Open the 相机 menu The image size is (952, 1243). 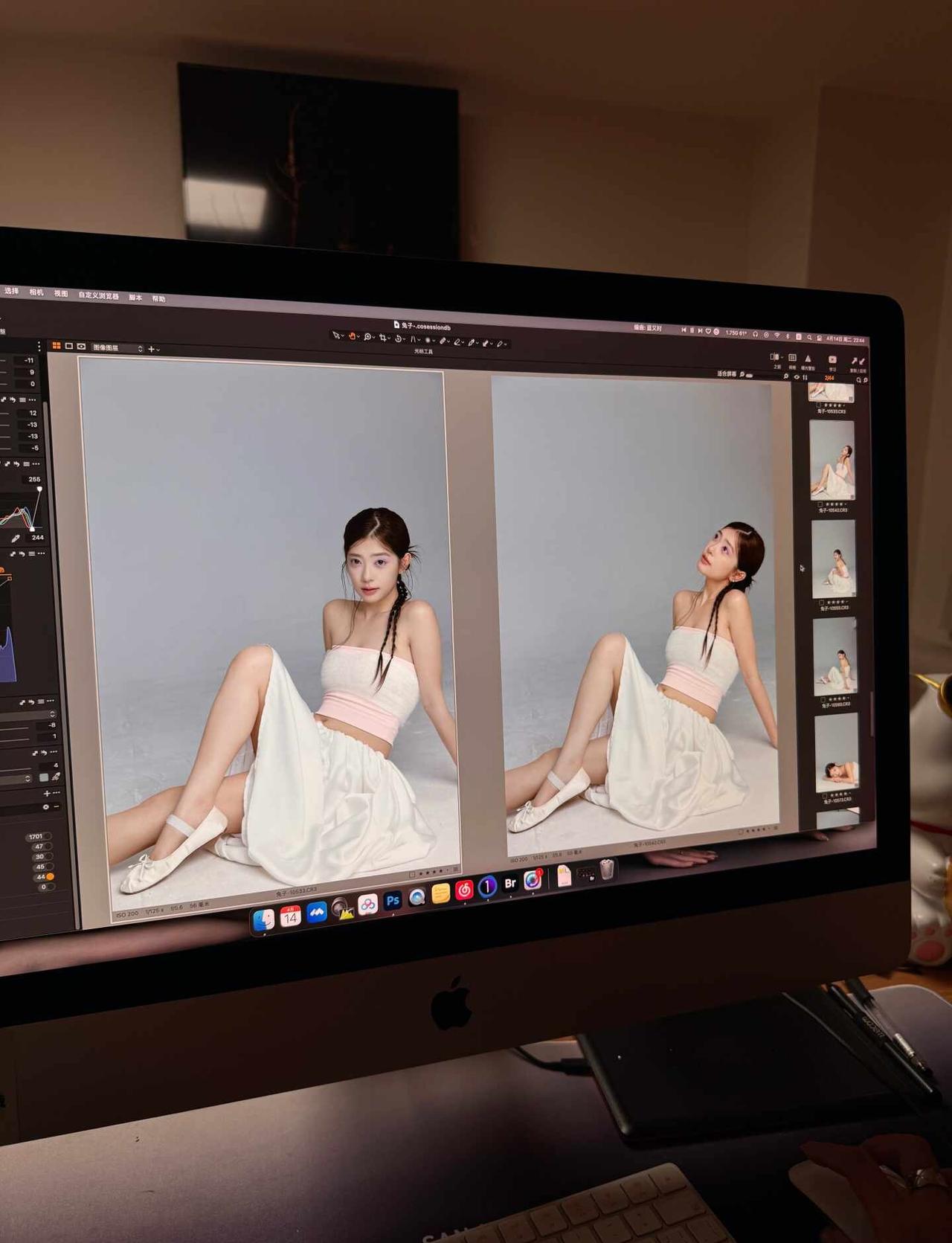36,292
